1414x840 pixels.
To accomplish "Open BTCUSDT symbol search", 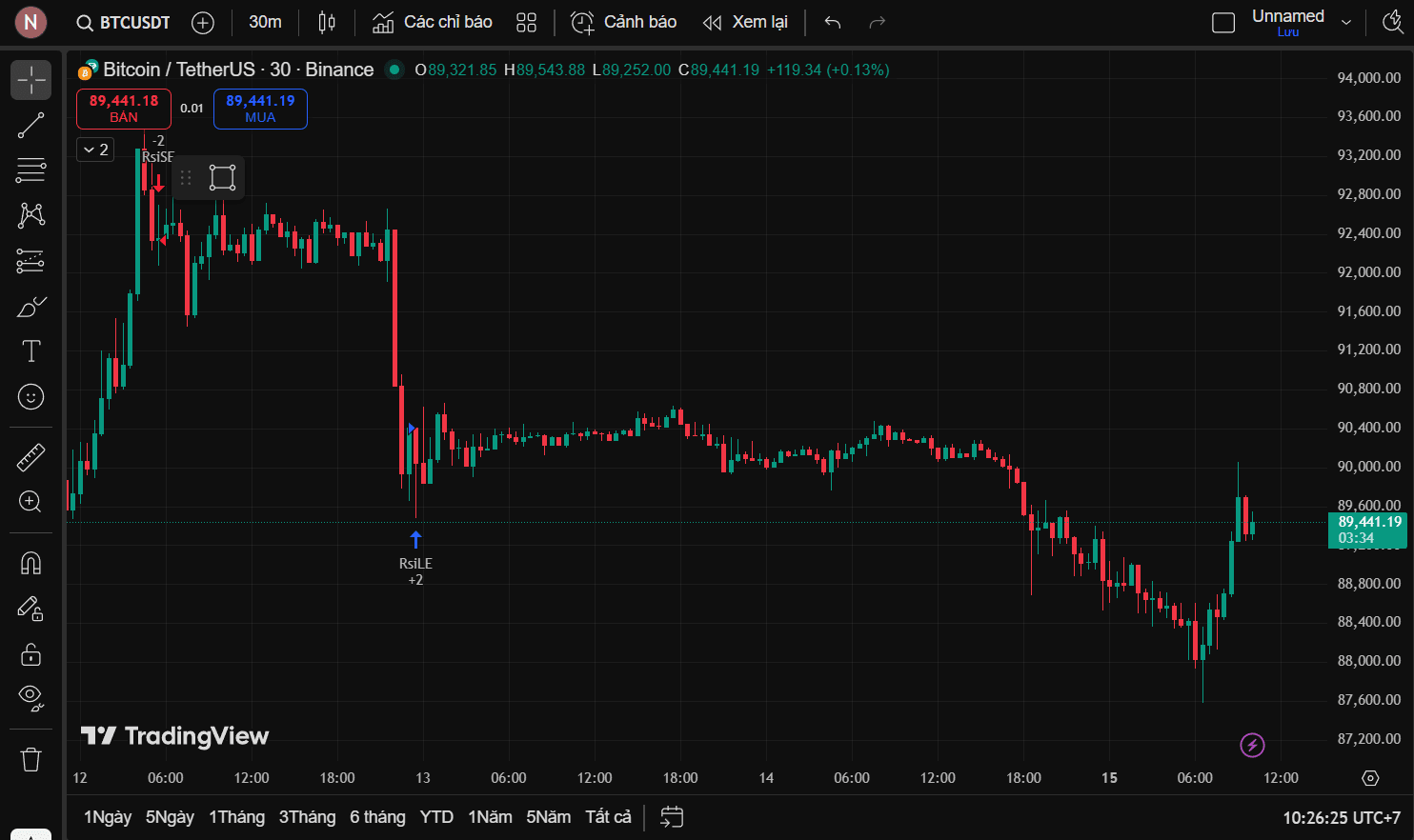I will (x=123, y=22).
